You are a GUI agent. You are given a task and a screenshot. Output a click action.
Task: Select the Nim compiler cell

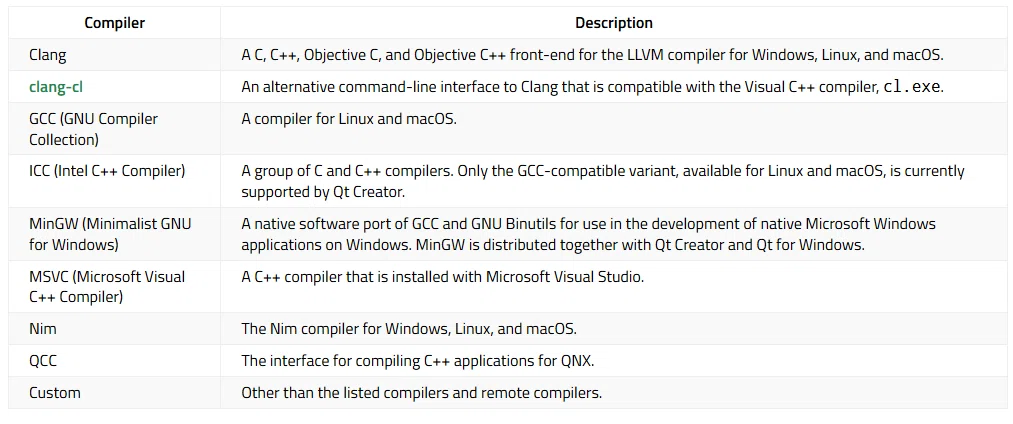[x=114, y=328]
